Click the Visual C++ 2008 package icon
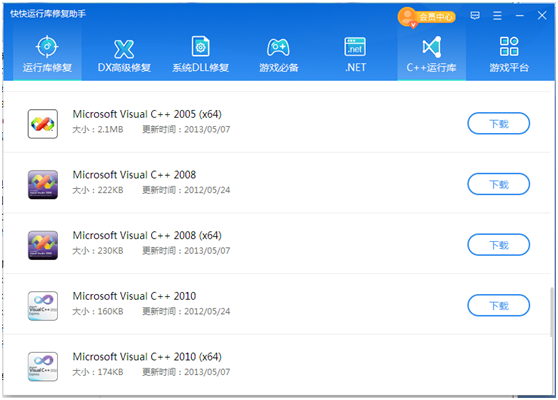 pos(43,184)
